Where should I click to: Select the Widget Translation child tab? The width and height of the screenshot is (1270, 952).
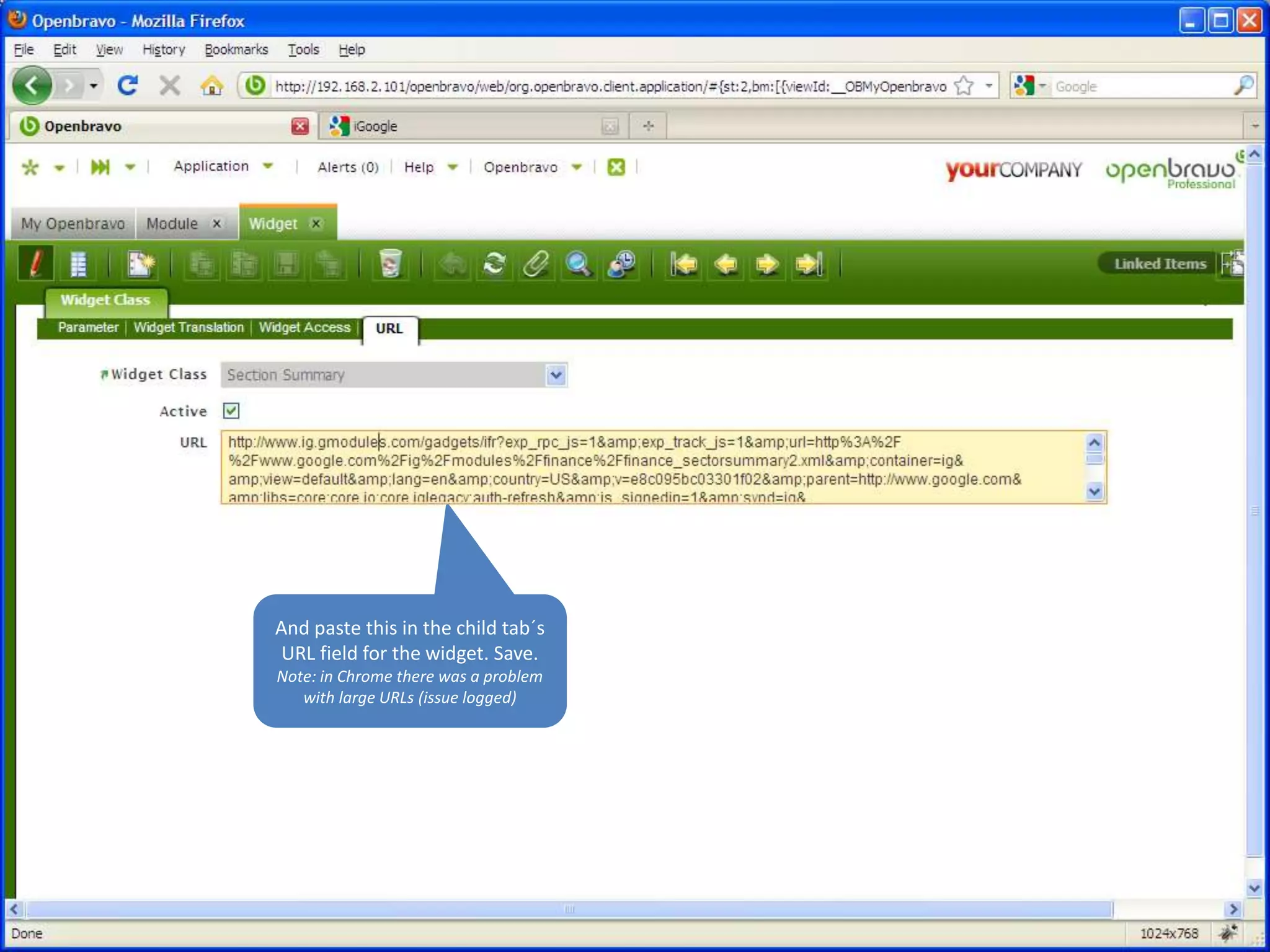[x=189, y=327]
